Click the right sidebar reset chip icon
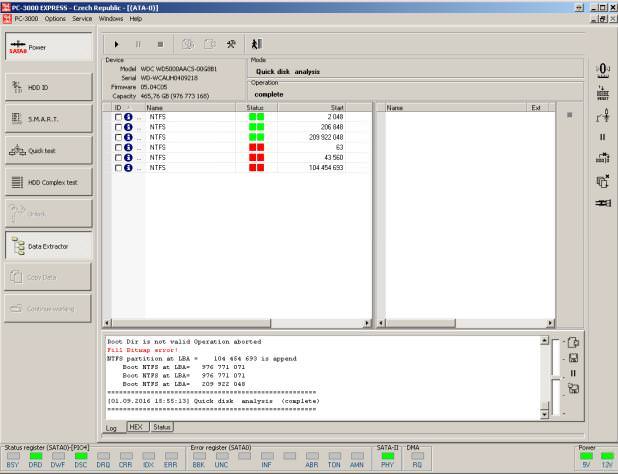 click(x=603, y=93)
